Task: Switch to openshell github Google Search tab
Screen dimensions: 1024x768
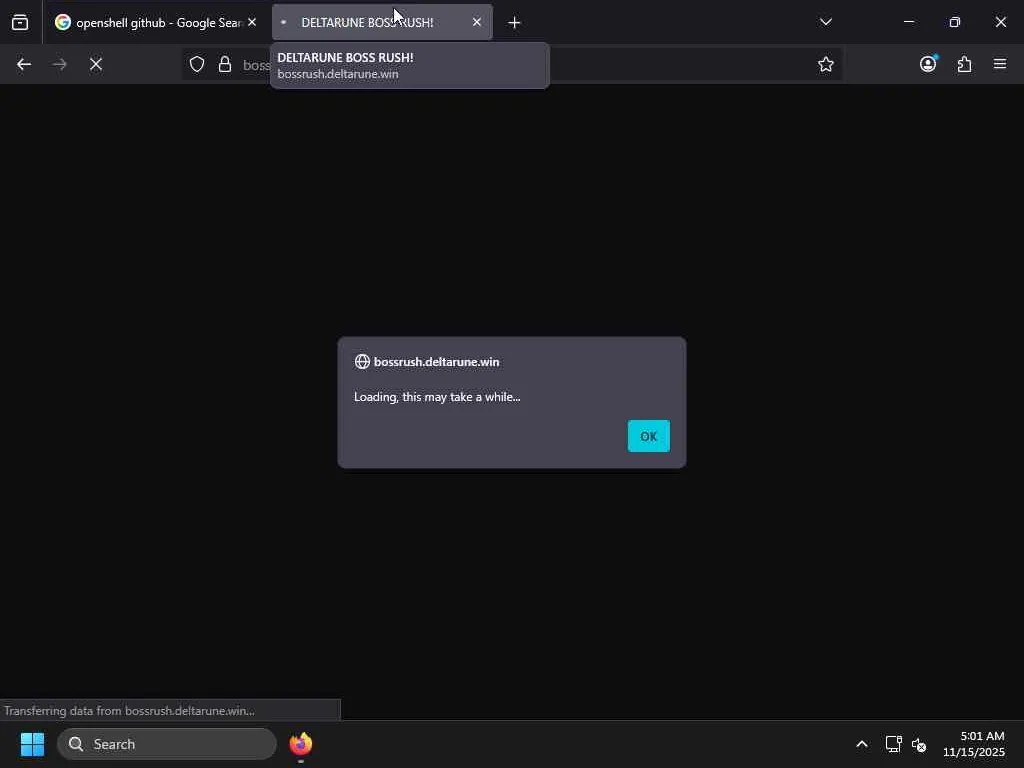Action: 155,22
